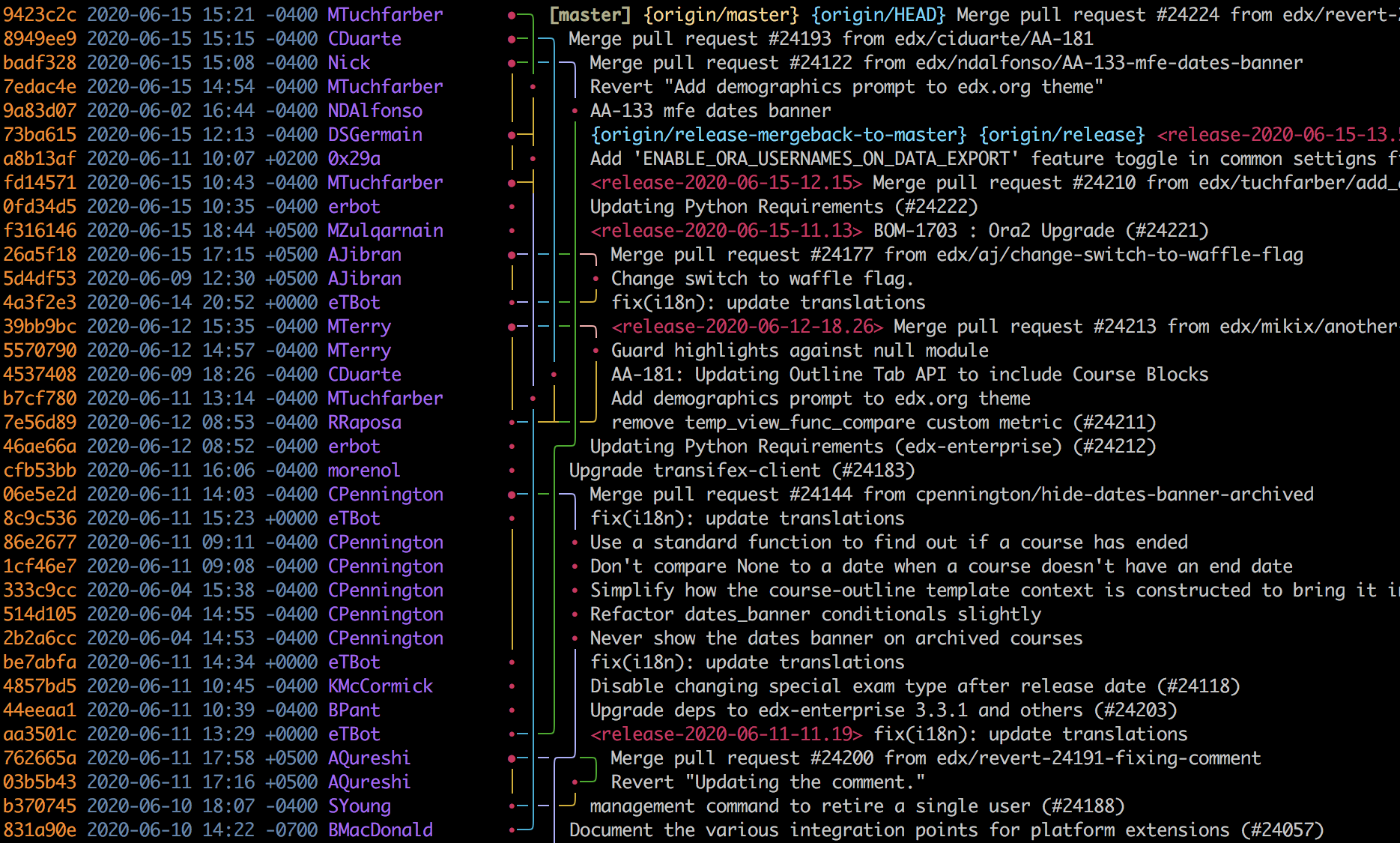The width and height of the screenshot is (1400, 843).
Task: Click the {origin/release} ref label
Action: tap(1061, 135)
